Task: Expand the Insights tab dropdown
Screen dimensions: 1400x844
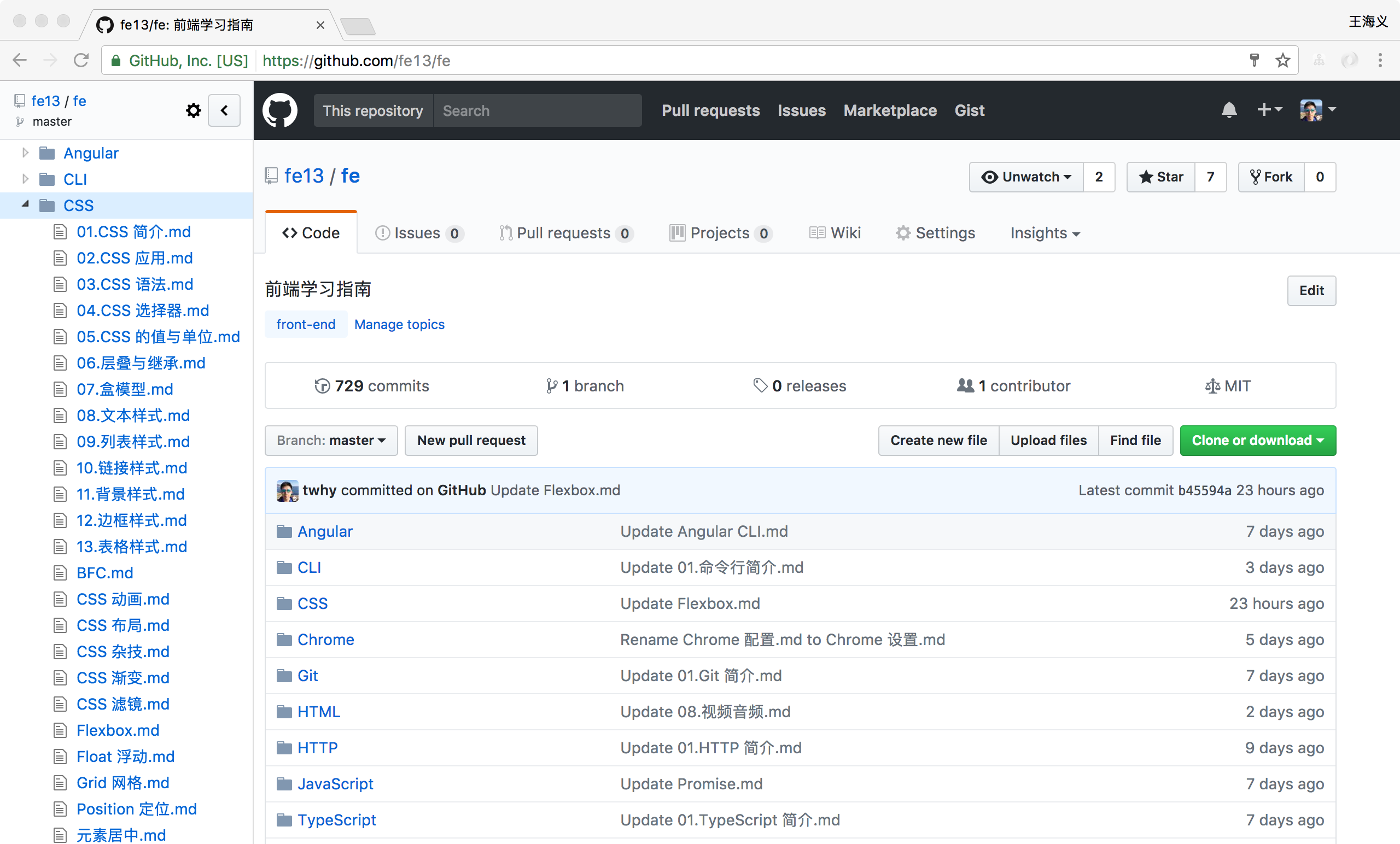Action: (x=1045, y=233)
